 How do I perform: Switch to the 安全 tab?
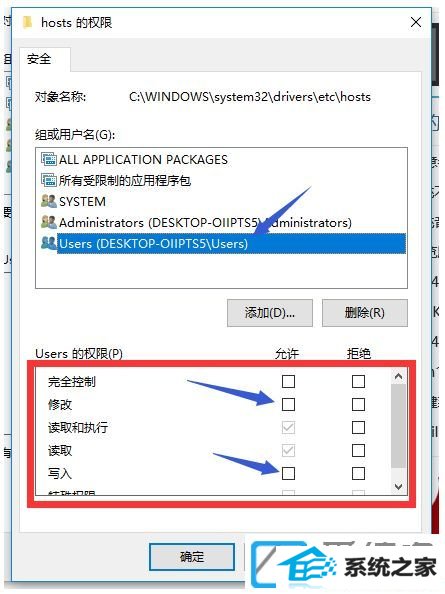[x=39, y=59]
